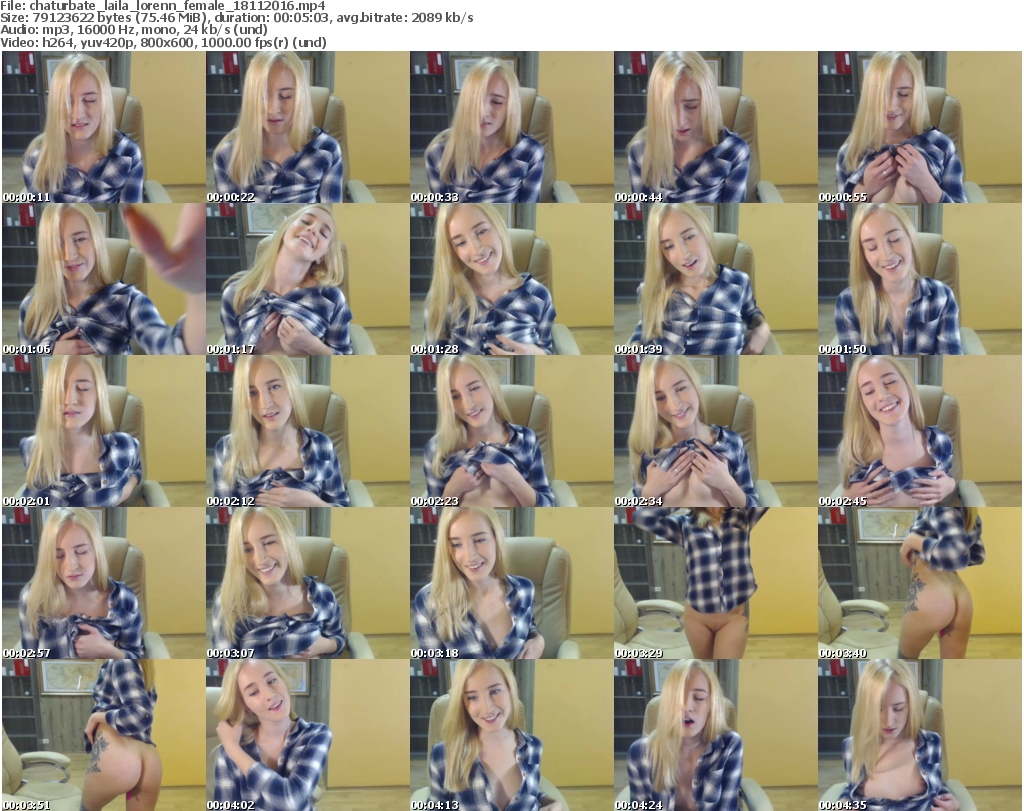Select the thumbnail stamped 00:03:51
The width and height of the screenshot is (1024, 811).
click(x=104, y=735)
